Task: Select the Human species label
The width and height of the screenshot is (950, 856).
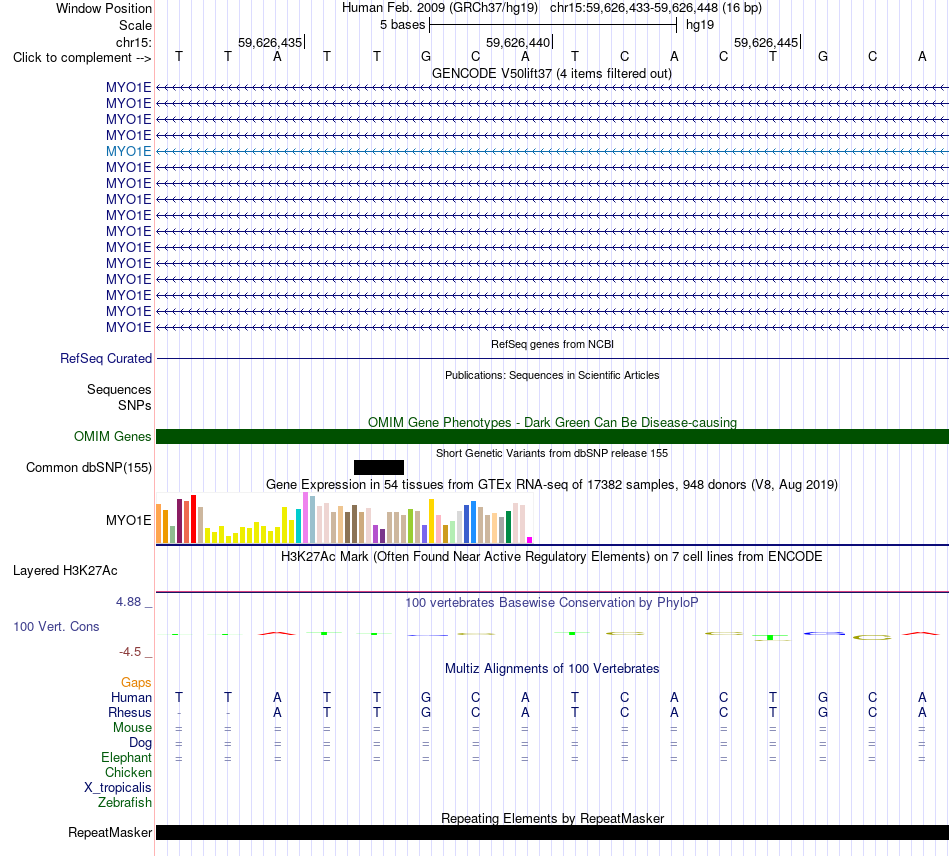Action: (x=131, y=697)
